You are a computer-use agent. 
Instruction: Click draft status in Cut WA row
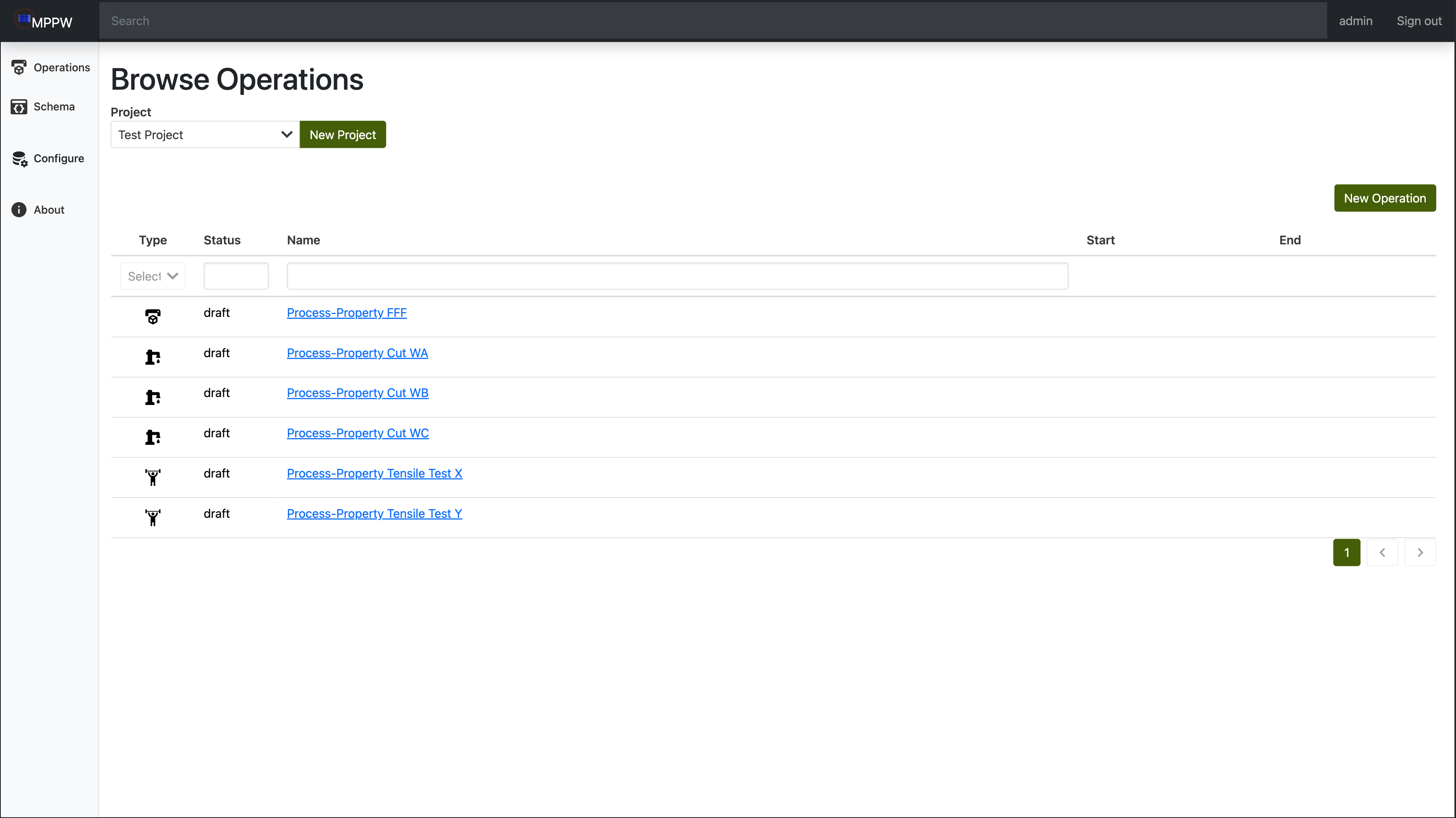[x=216, y=353]
